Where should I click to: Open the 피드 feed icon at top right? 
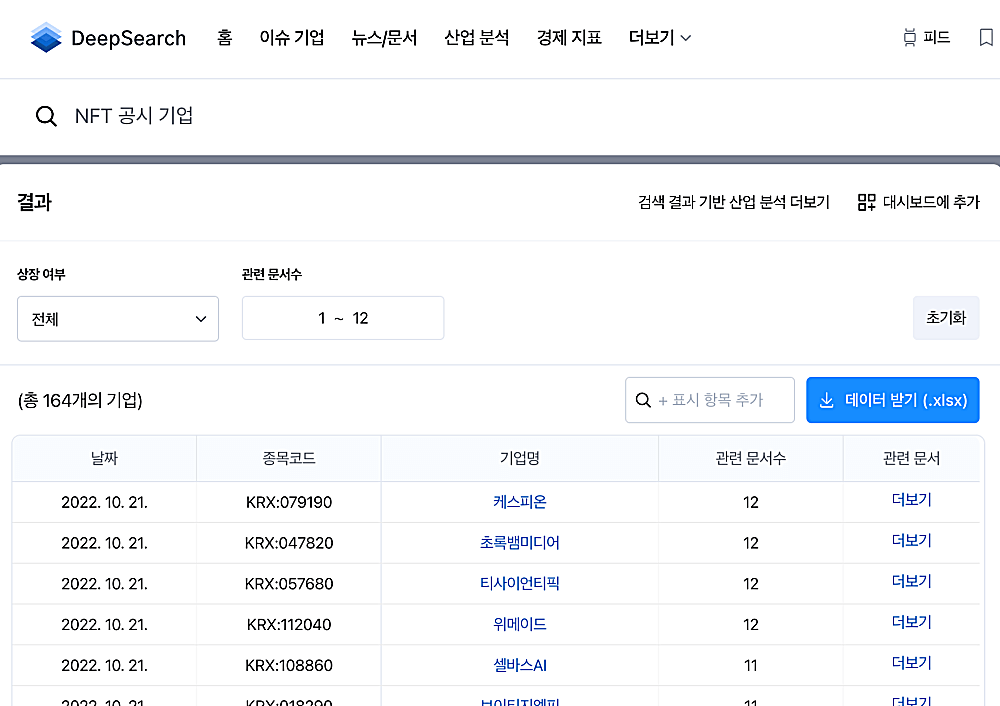(x=908, y=37)
